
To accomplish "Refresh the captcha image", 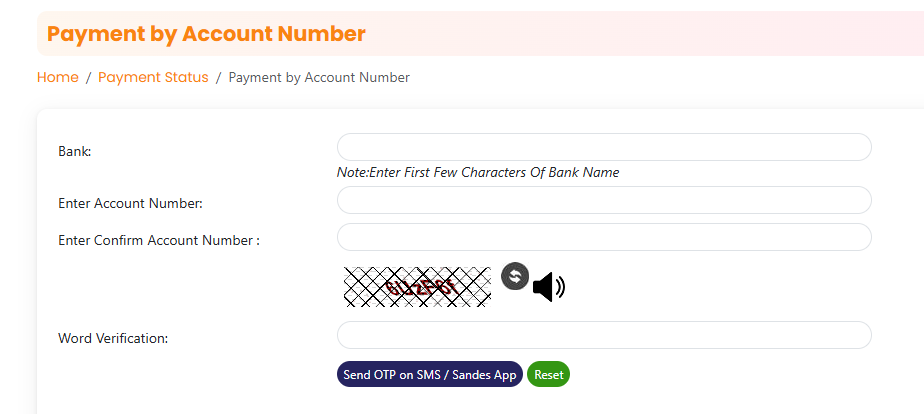I will pos(515,276).
